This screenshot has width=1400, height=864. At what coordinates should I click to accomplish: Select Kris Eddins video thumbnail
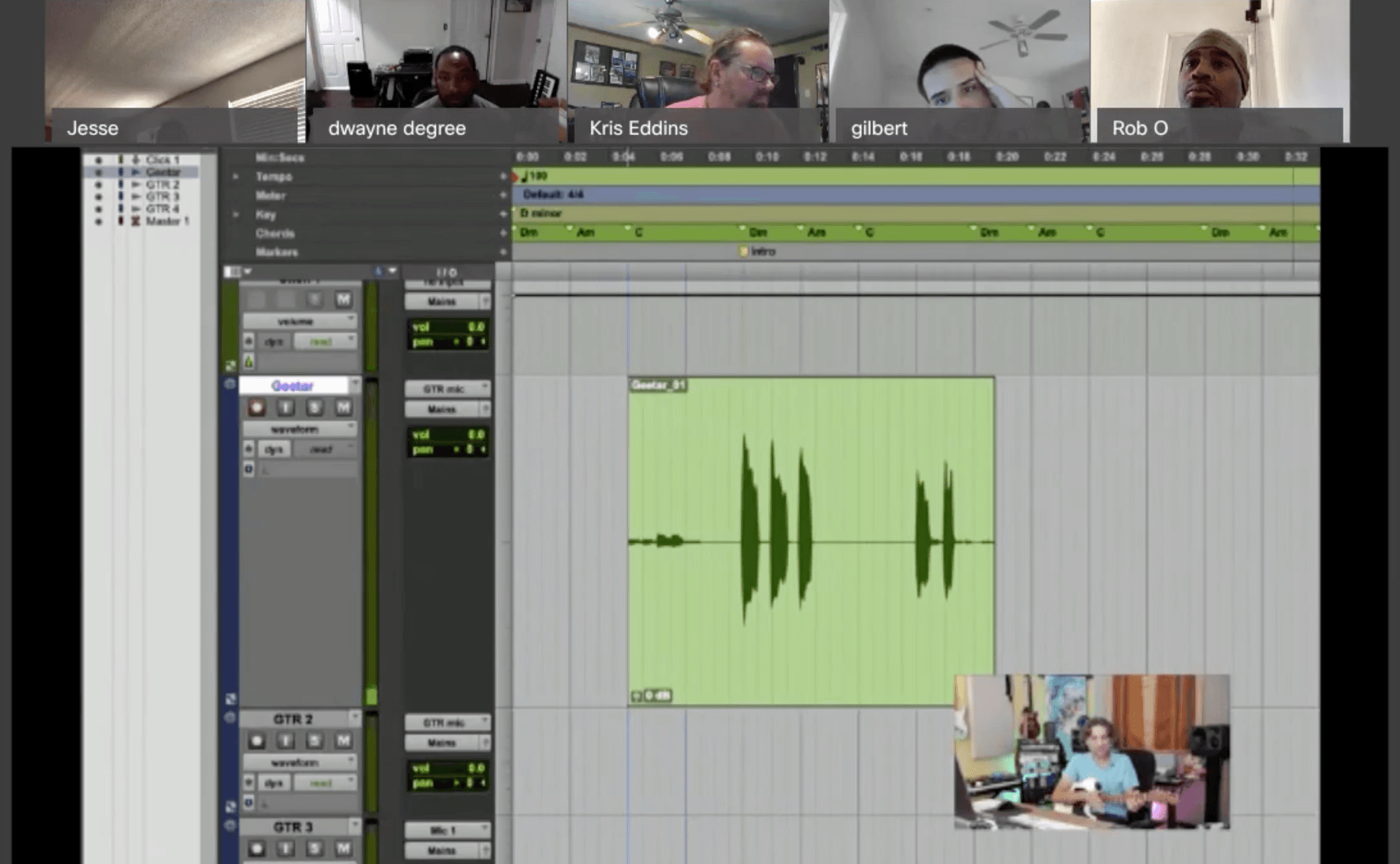[697, 71]
